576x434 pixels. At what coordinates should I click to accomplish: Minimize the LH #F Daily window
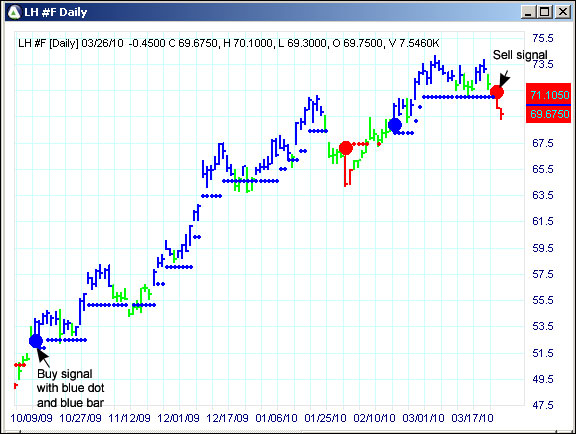pos(528,12)
